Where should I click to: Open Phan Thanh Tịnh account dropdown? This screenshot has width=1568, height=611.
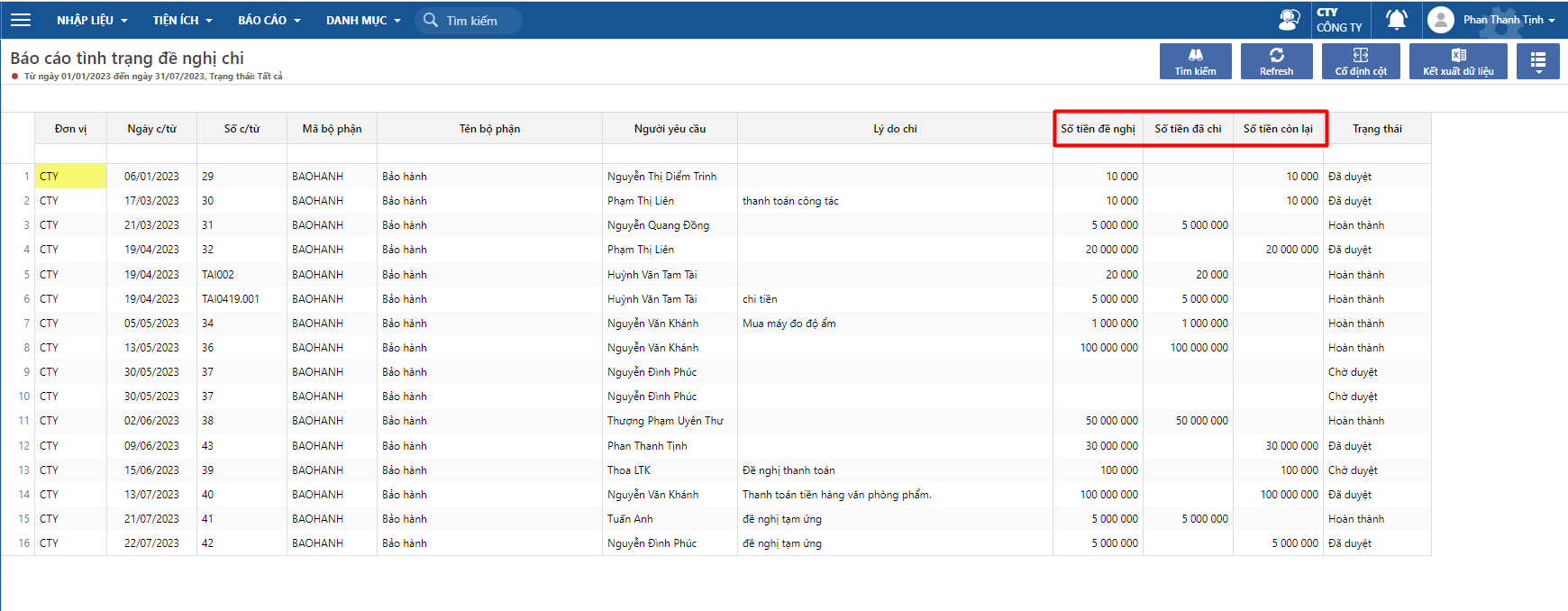[1509, 20]
